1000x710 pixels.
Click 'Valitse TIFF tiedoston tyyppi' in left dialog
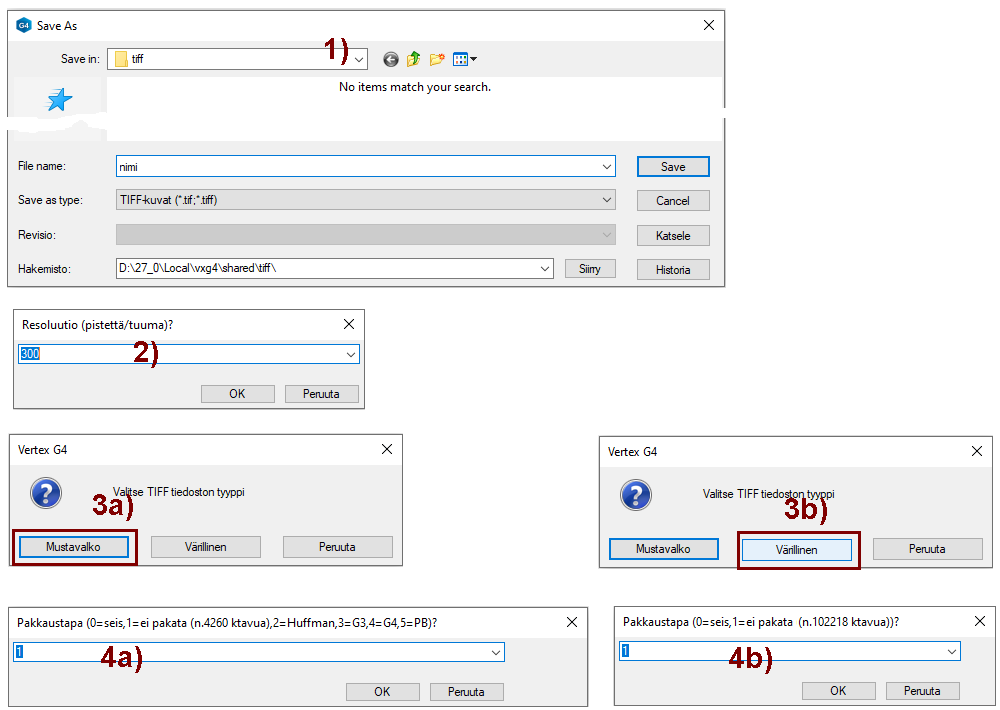tap(179, 492)
